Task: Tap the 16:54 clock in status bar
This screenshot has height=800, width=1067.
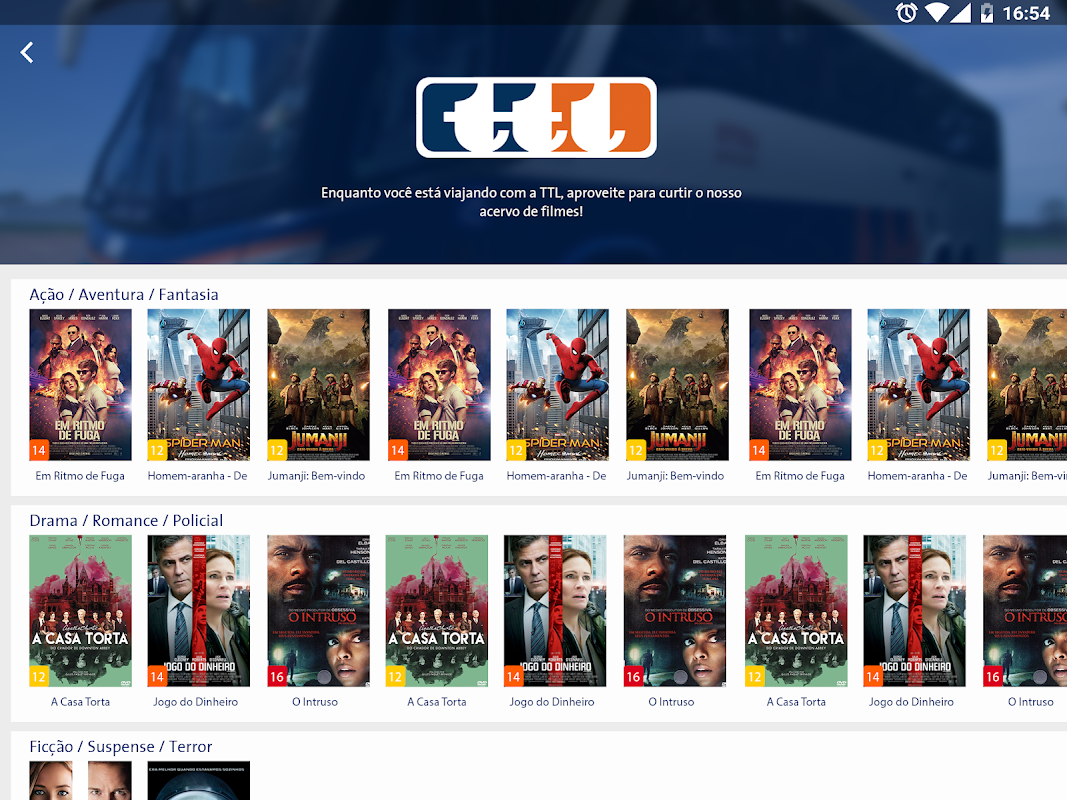Action: (x=1026, y=13)
